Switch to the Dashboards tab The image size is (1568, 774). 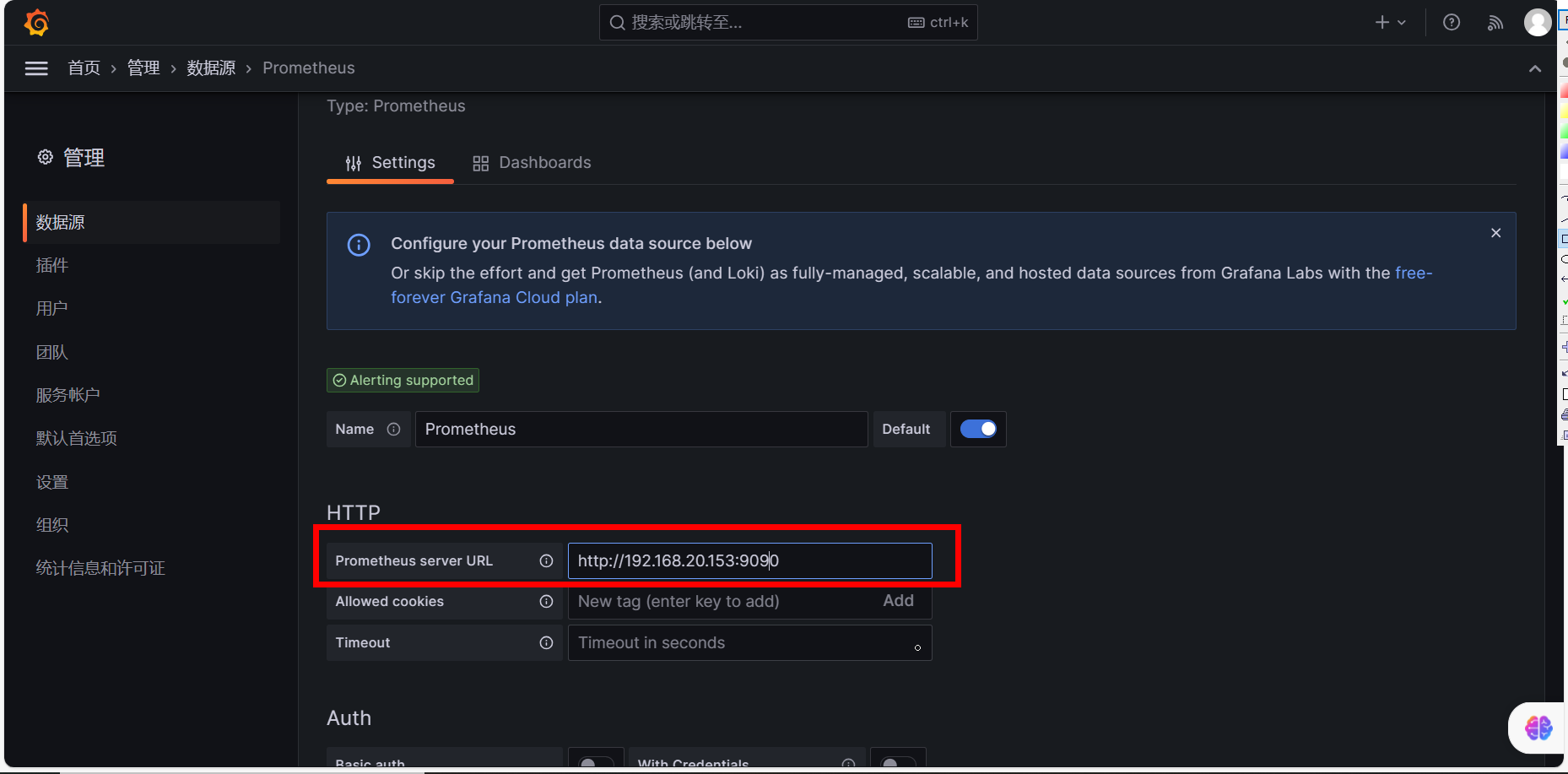point(532,163)
